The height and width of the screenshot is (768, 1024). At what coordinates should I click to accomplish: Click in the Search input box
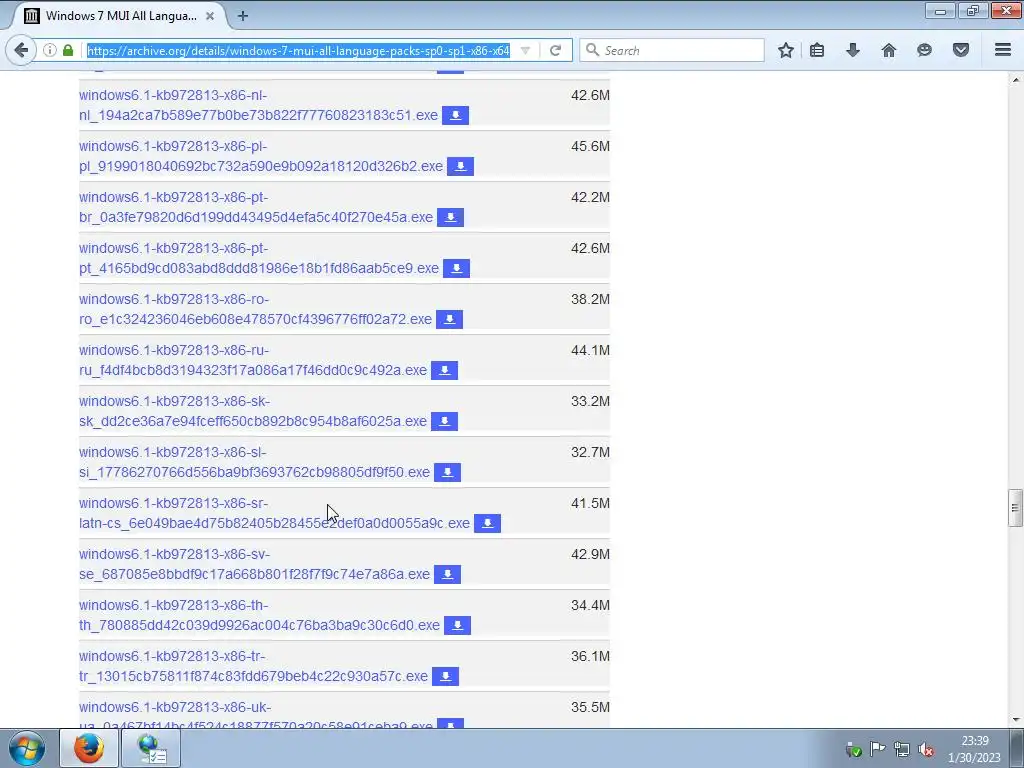pos(671,50)
